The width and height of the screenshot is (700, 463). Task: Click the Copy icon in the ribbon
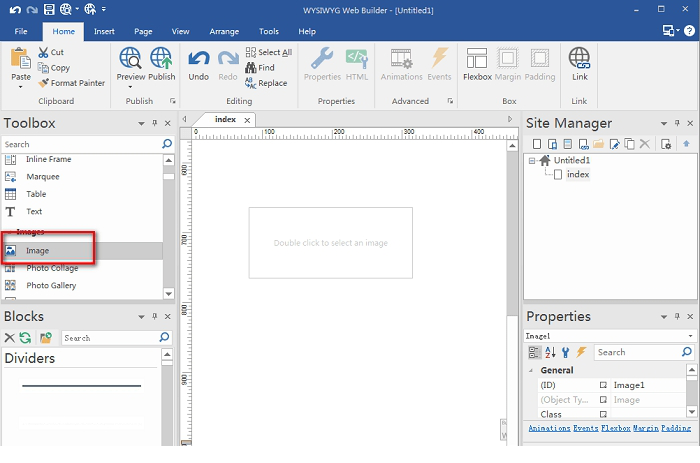tap(43, 67)
